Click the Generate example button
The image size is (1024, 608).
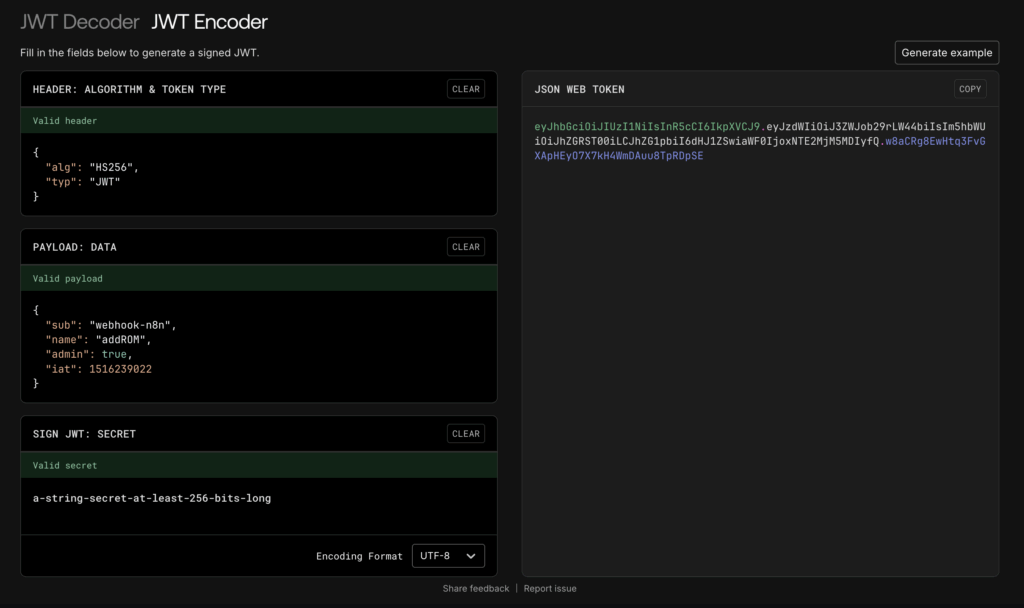[x=946, y=53]
